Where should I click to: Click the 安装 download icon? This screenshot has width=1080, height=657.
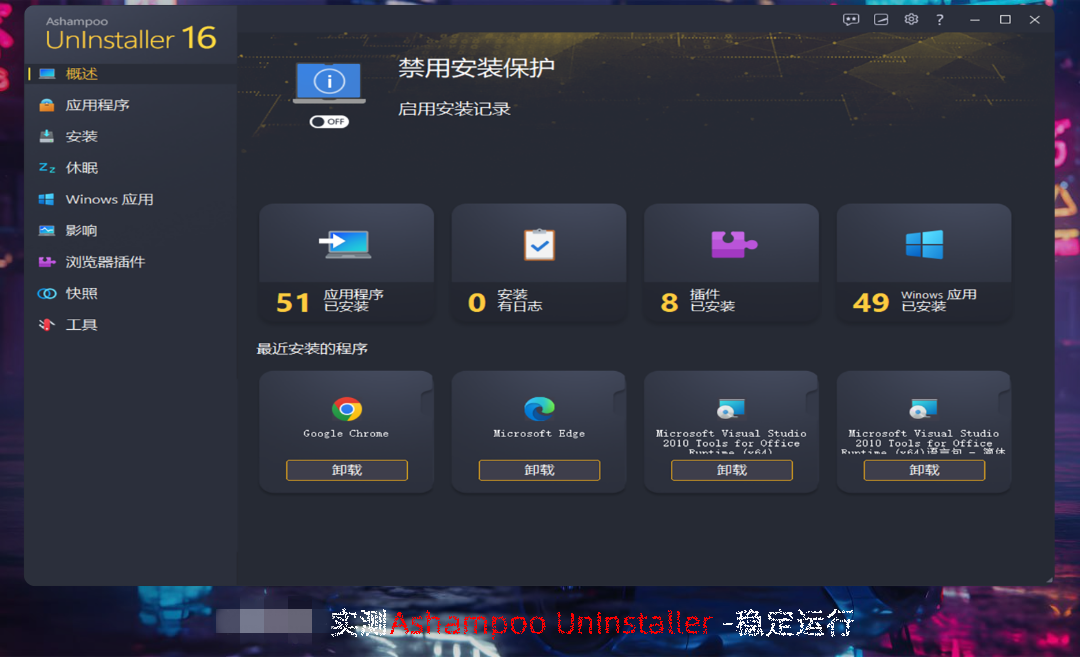click(47, 136)
